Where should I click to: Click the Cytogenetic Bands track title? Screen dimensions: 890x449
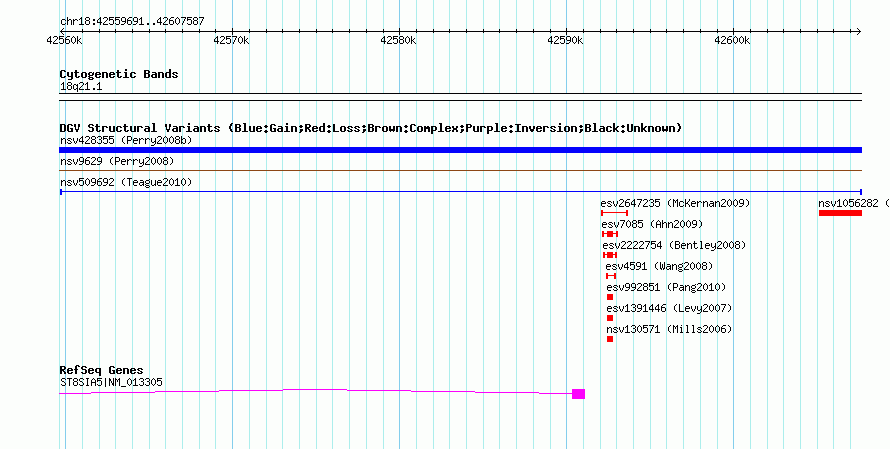[119, 74]
